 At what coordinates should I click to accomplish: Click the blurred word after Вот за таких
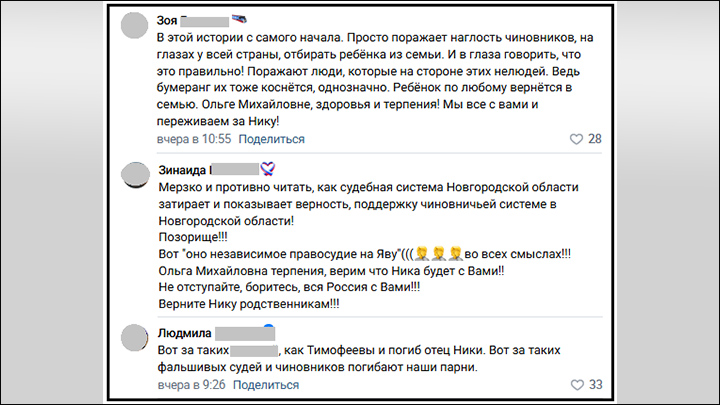pos(254,351)
